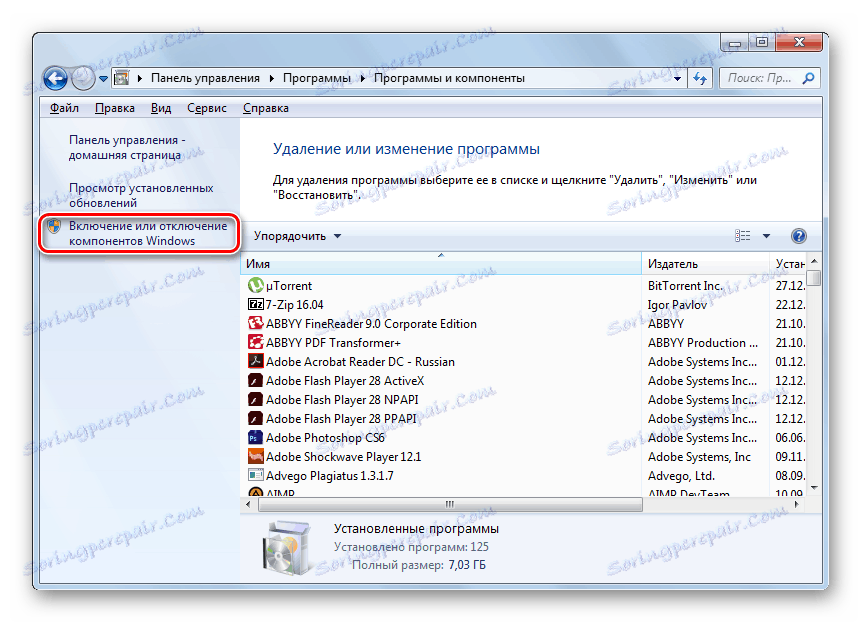The image size is (862, 623).
Task: Click the scroll down arrow
Action: coord(815,488)
